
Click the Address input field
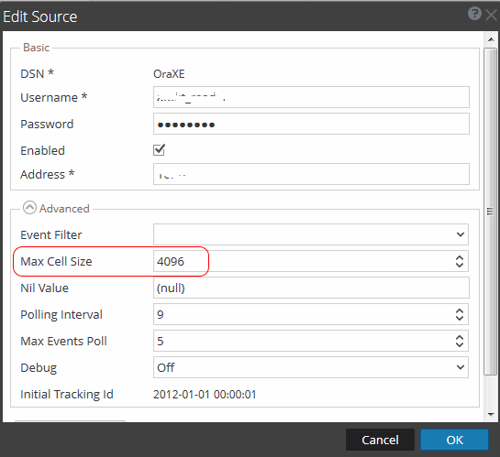311,174
